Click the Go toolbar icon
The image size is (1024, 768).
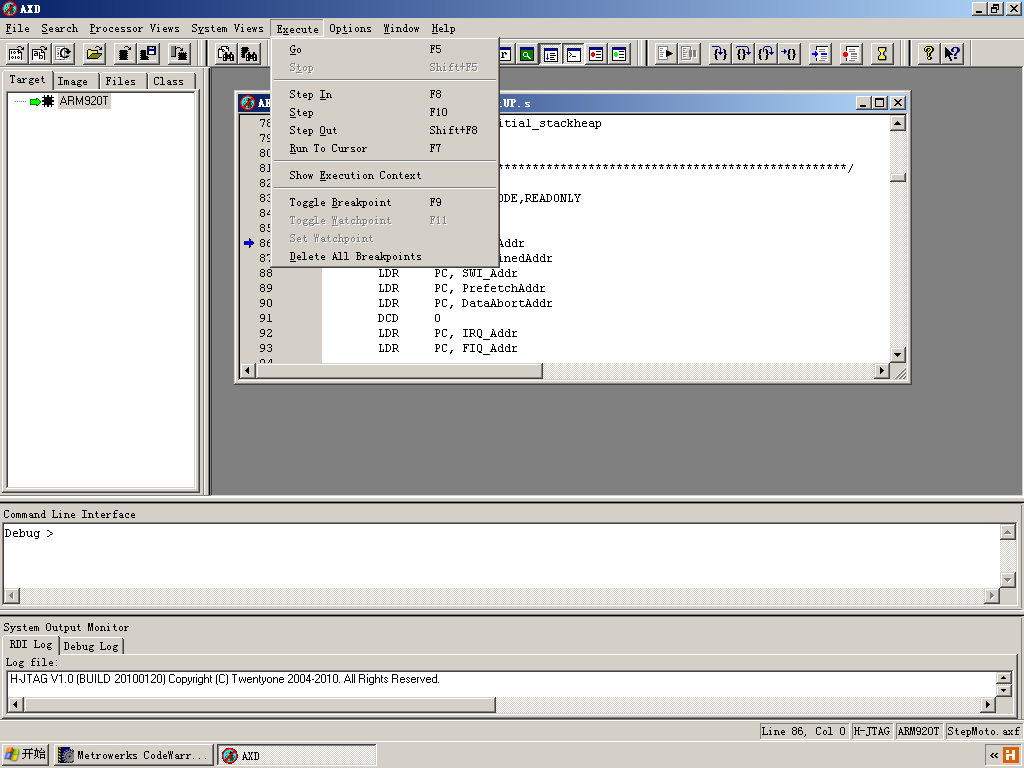pos(665,54)
